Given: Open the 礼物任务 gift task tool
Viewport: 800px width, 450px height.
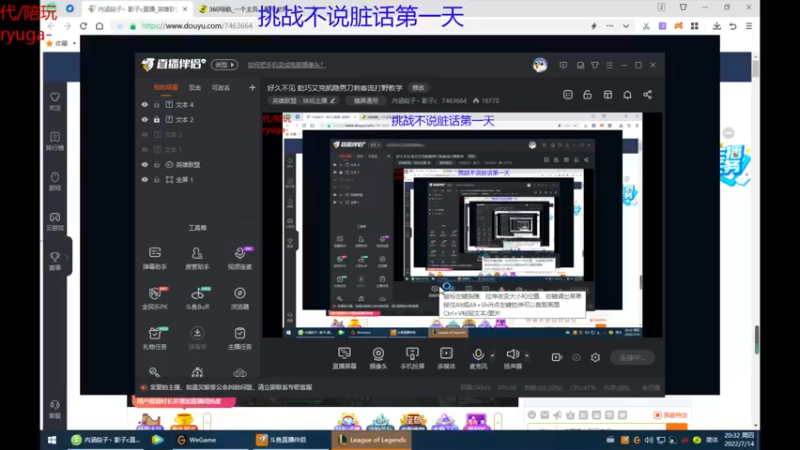Looking at the screenshot, I should click(x=155, y=338).
